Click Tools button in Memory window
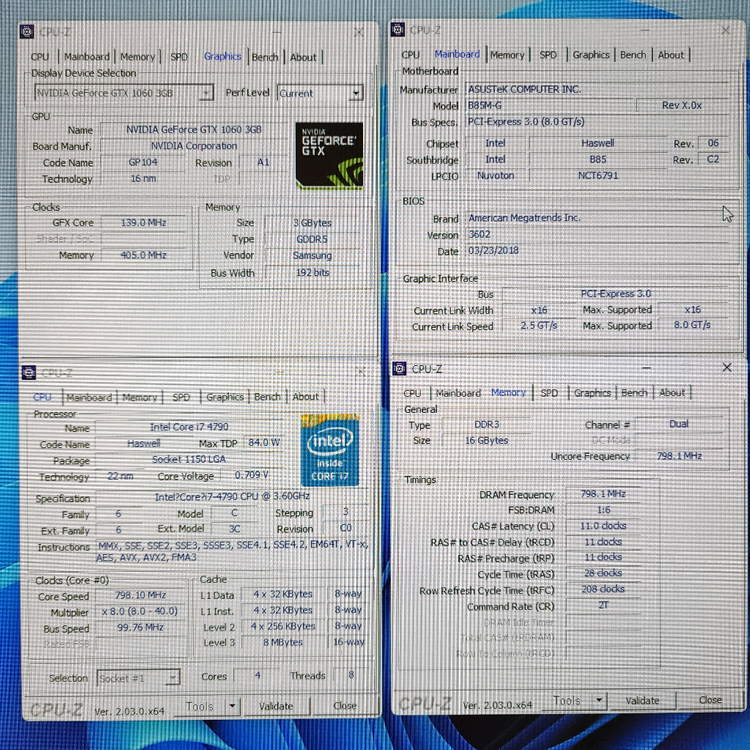 click(567, 700)
